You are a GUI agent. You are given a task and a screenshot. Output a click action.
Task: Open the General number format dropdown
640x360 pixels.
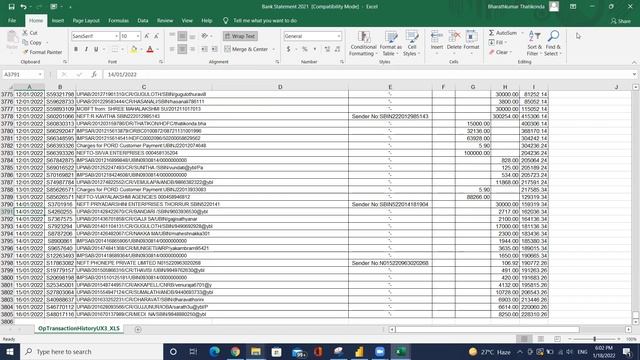339,36
